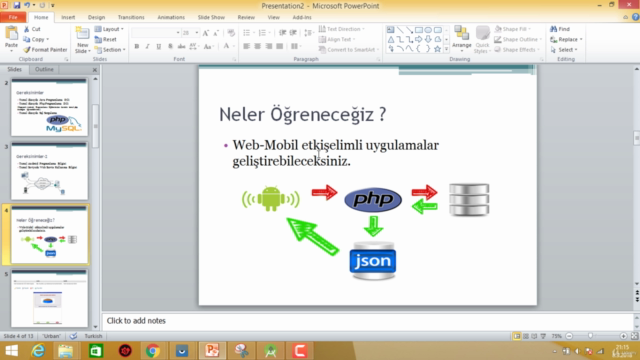Click the Paste clipboard icon

[11, 34]
